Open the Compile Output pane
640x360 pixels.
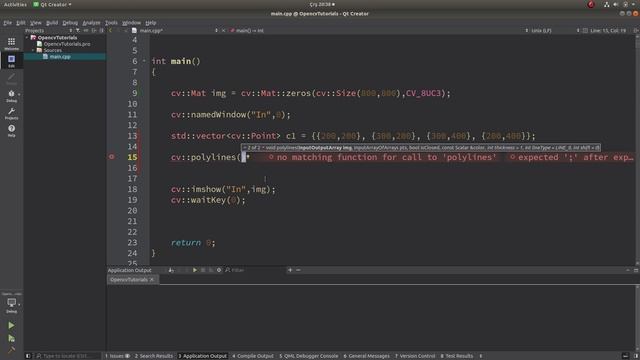tap(253, 356)
